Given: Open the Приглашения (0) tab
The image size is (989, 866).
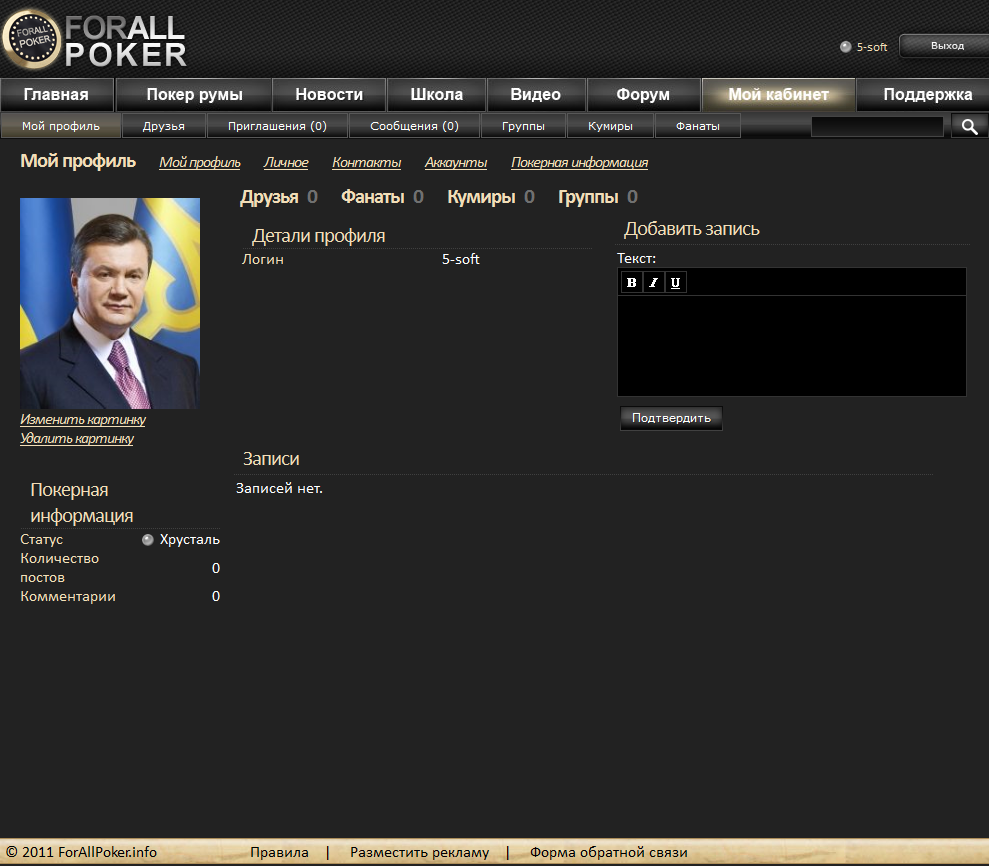Looking at the screenshot, I should [x=277, y=126].
